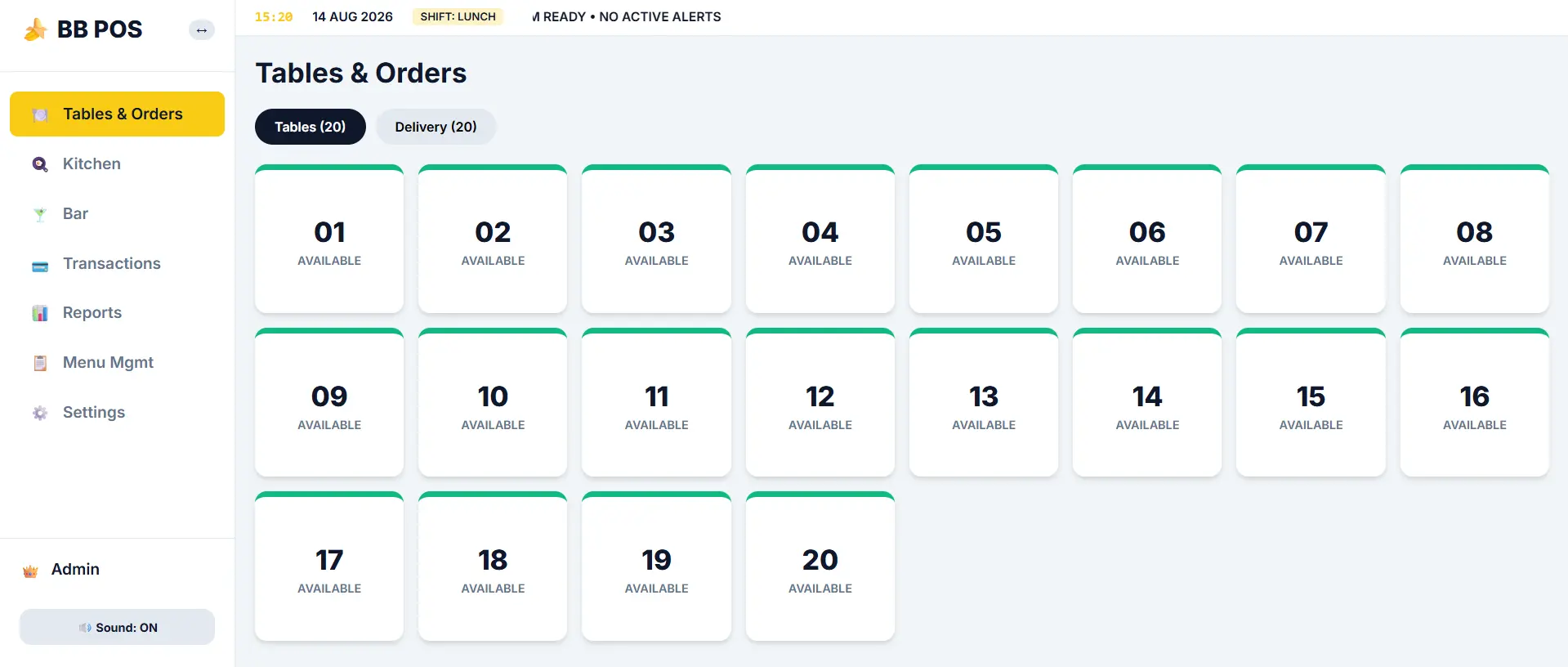The image size is (1568, 667).
Task: Switch to the Tables (20) tab
Action: click(x=310, y=127)
